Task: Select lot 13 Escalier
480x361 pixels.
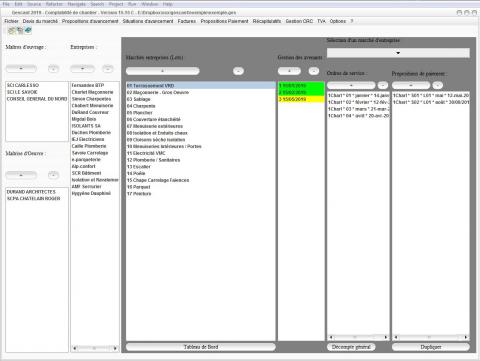Action: 201,167
